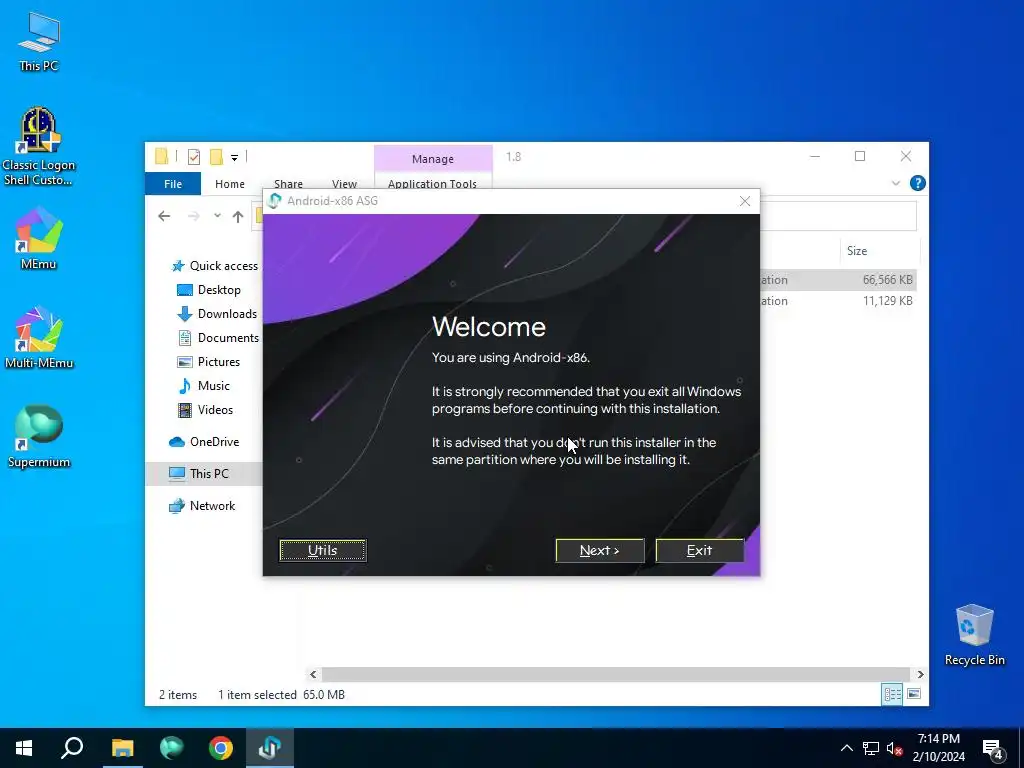Viewport: 1024px width, 768px height.
Task: Open Classic Logon Shell Customizer shortcut
Action: [x=39, y=146]
